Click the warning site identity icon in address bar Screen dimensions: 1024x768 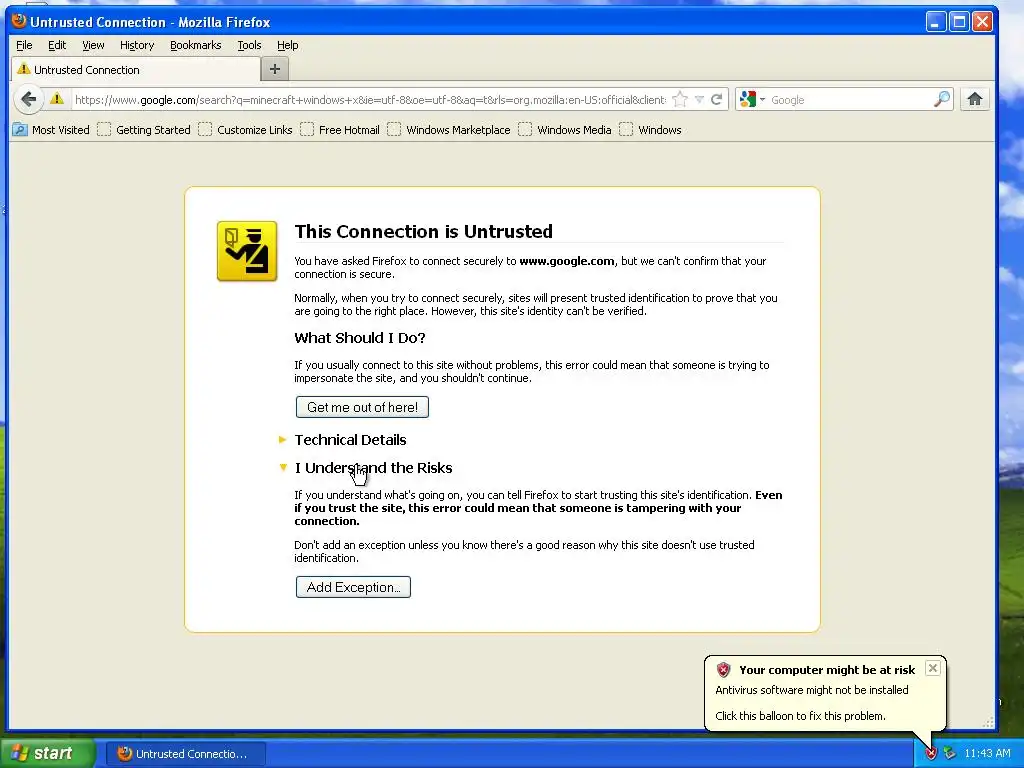click(x=57, y=99)
